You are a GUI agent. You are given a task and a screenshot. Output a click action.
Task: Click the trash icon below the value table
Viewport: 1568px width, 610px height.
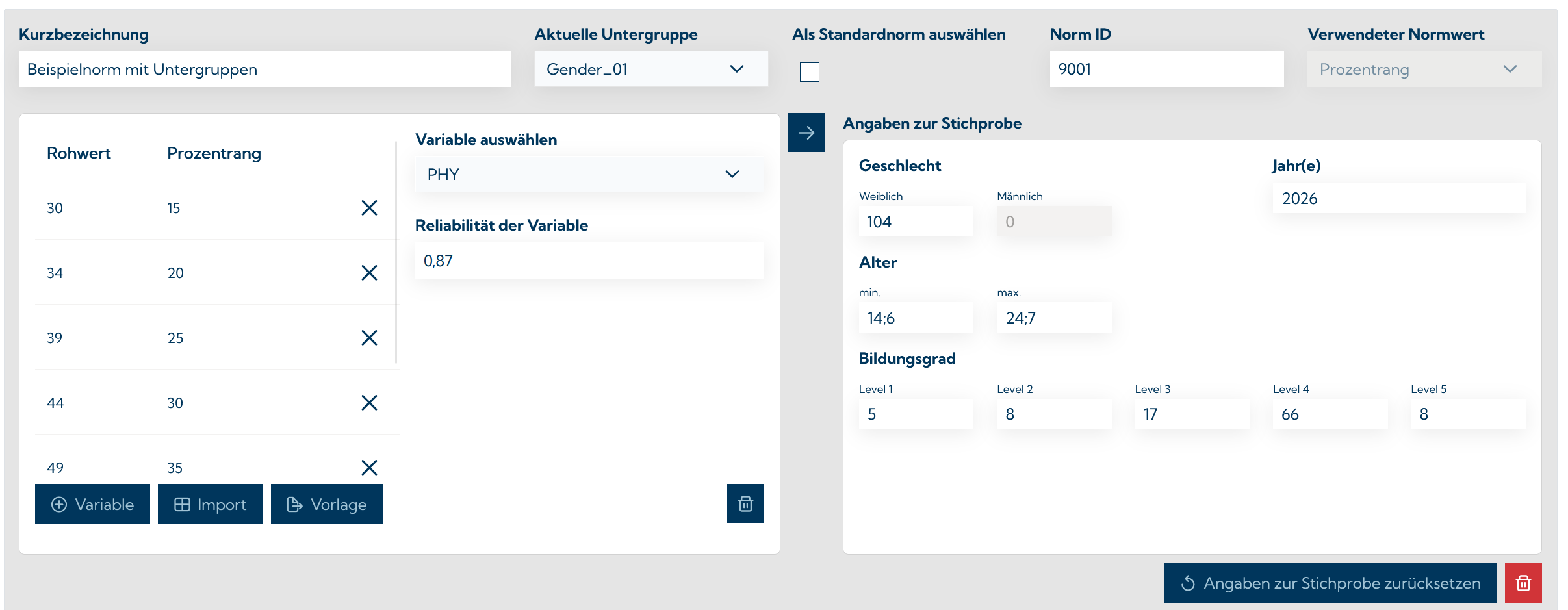pos(745,503)
